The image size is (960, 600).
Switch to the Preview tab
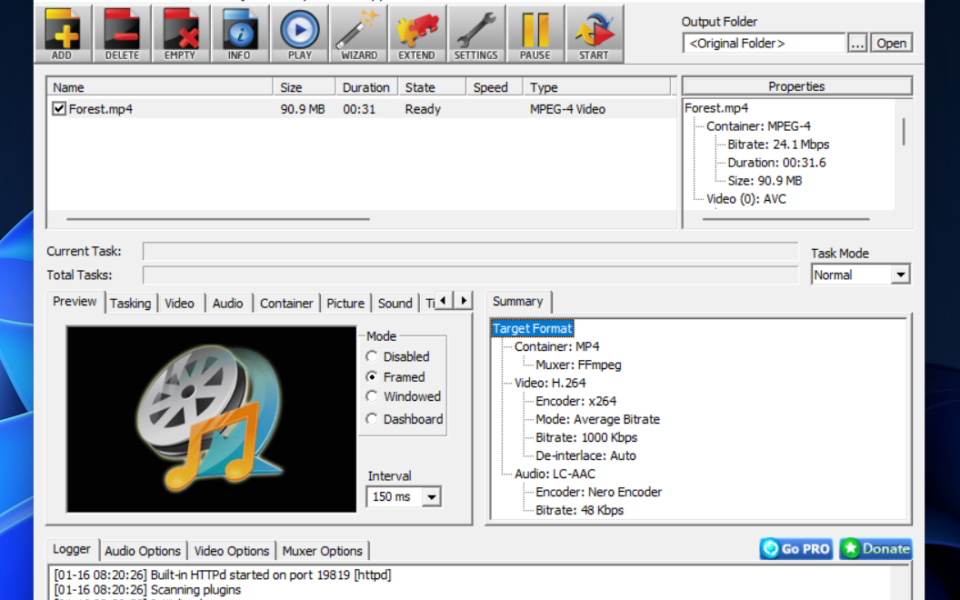(75, 301)
